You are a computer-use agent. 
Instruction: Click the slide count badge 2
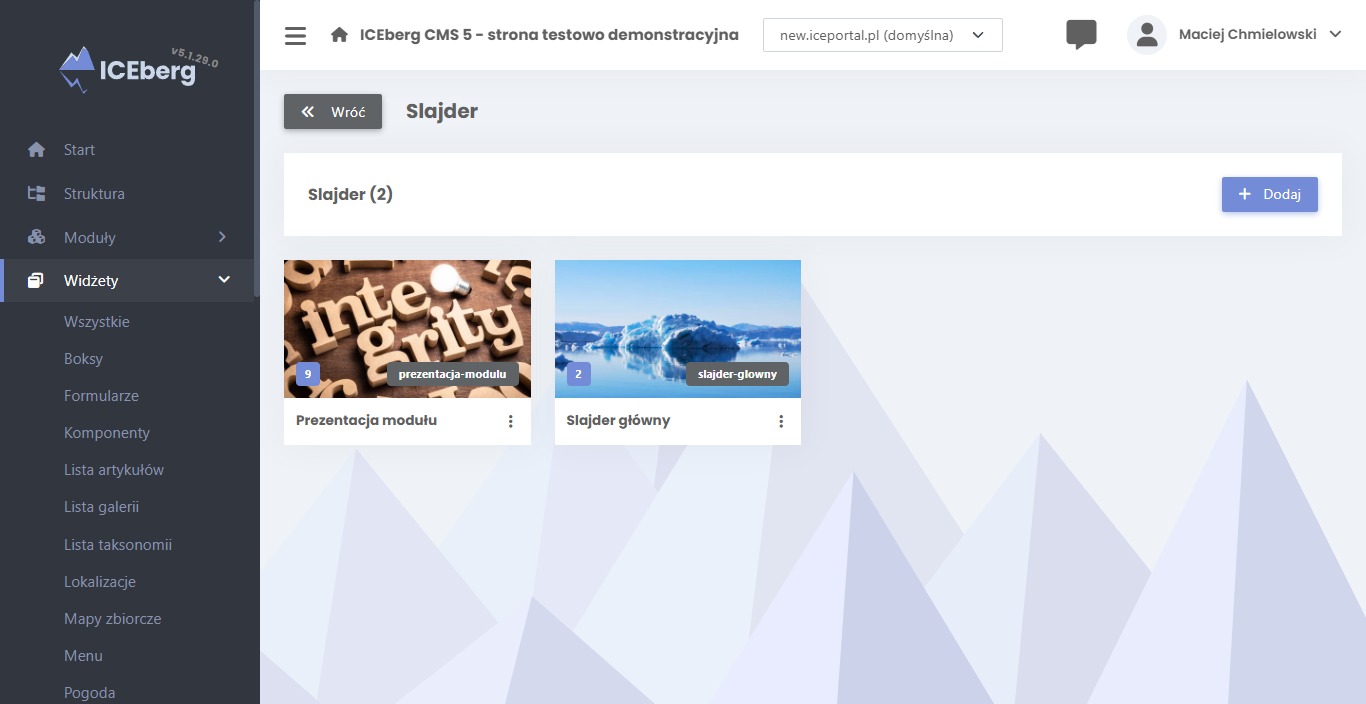click(578, 374)
